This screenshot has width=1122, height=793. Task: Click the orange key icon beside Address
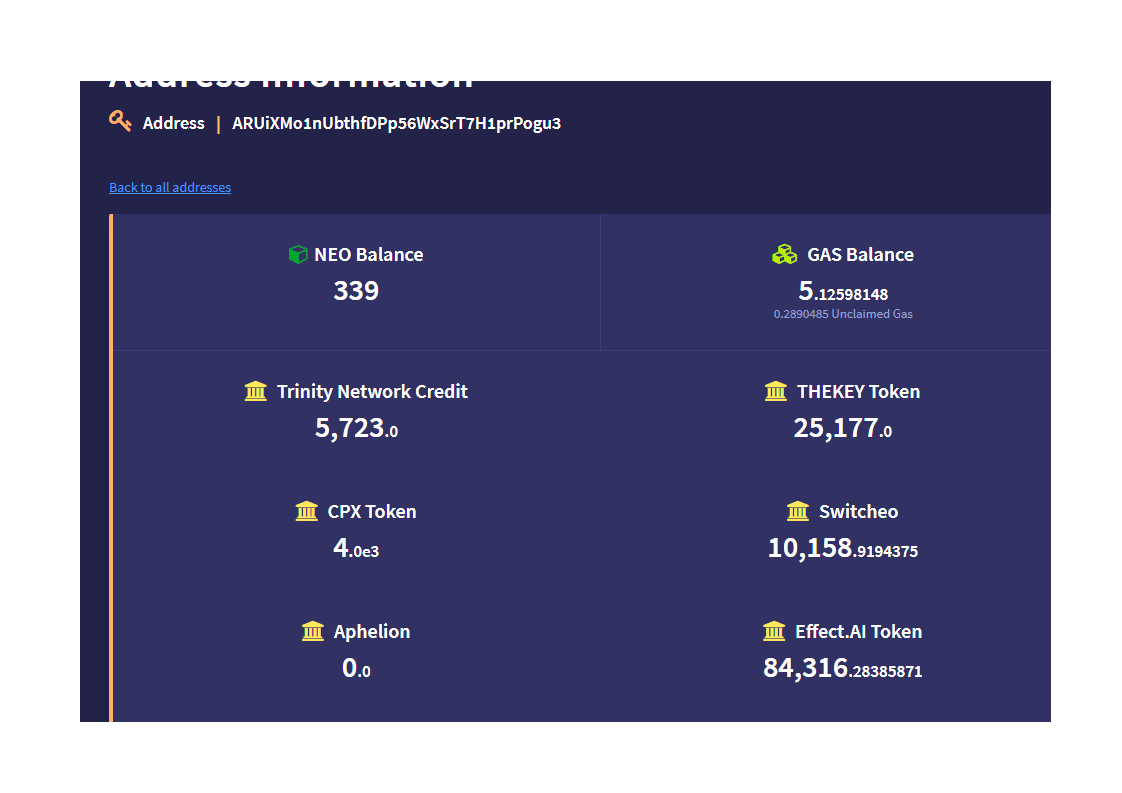click(x=120, y=122)
